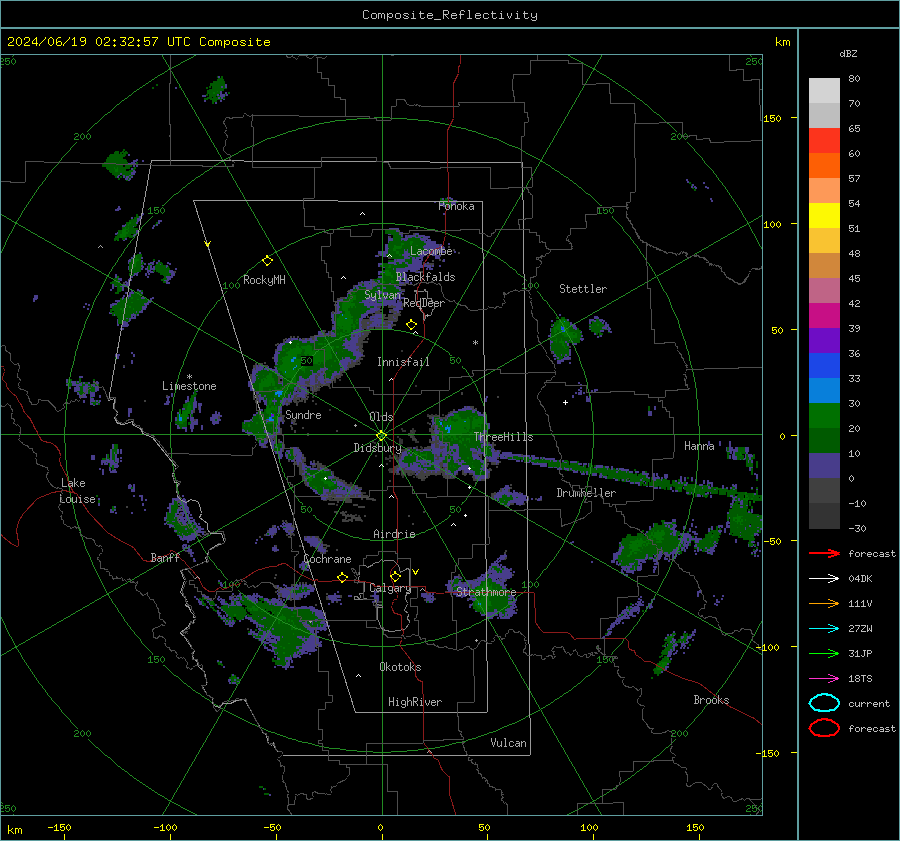Click the magenta 18TS arrow in the legend
The height and width of the screenshot is (841, 900).
[824, 679]
